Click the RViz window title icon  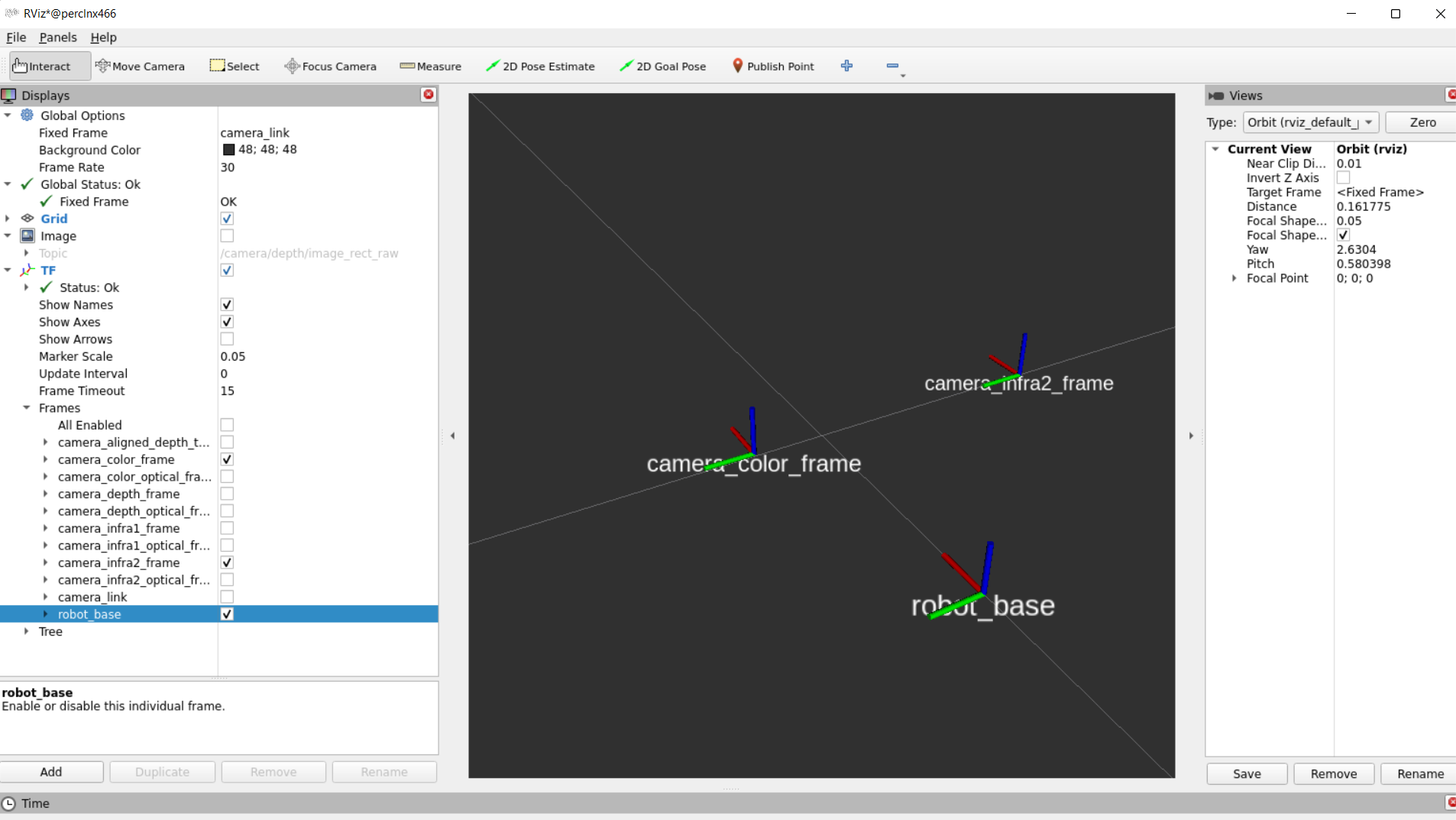coord(11,13)
